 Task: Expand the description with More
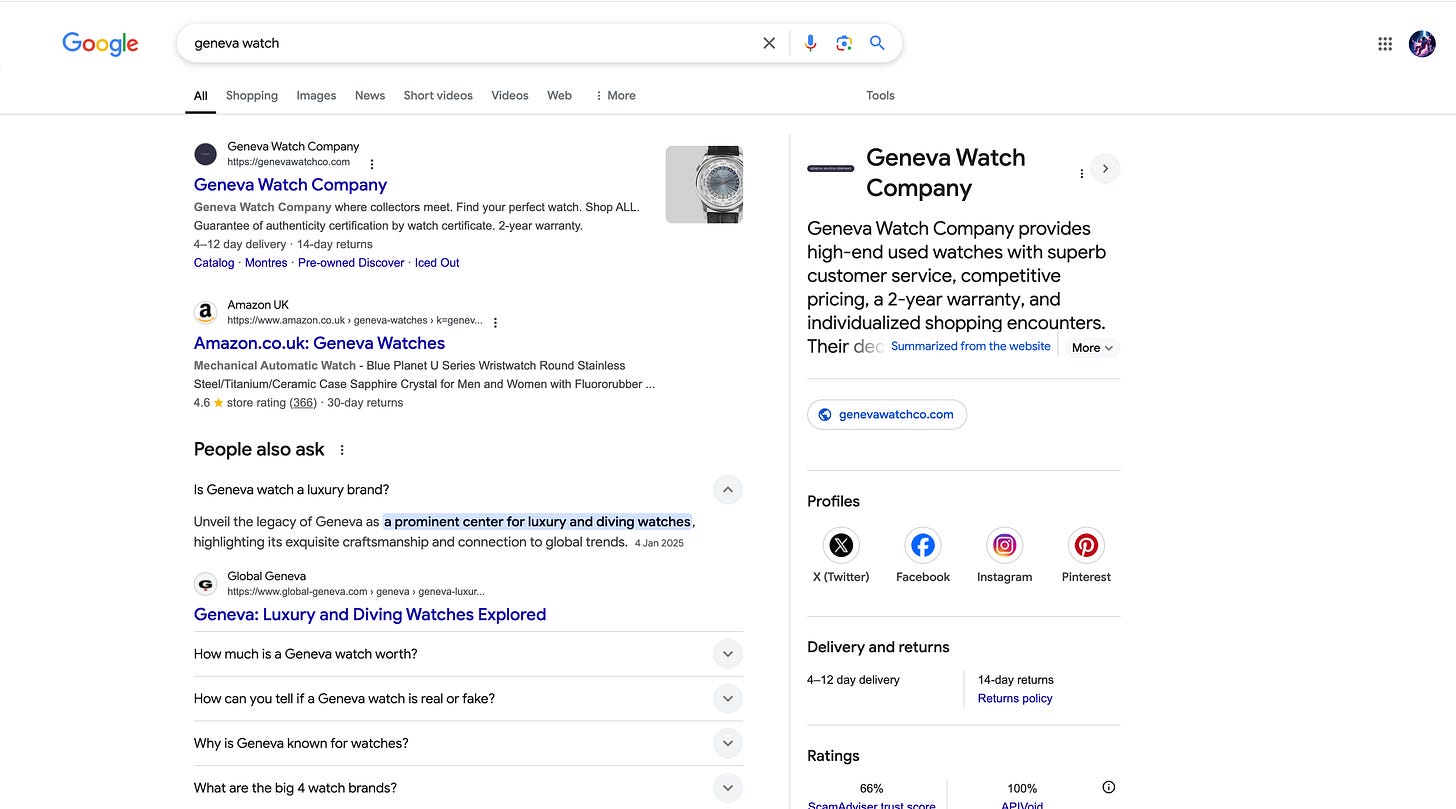[x=1092, y=348]
